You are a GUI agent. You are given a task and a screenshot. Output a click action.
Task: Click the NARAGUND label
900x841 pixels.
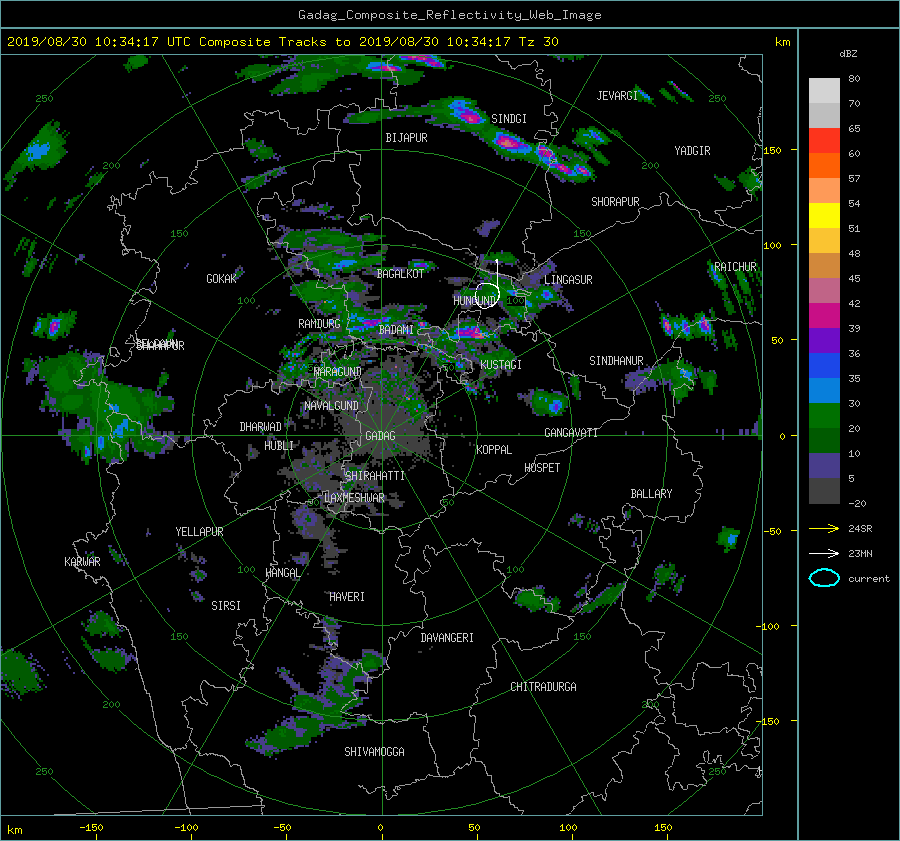[338, 372]
